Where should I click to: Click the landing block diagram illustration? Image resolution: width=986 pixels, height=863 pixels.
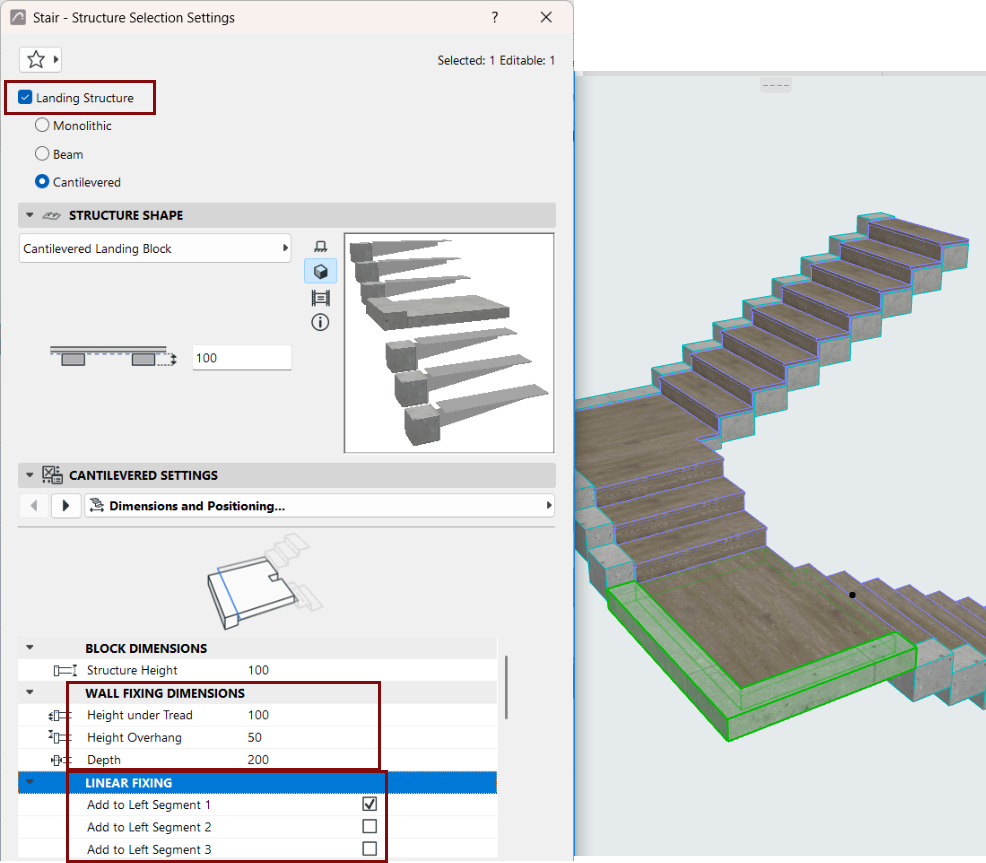[264, 582]
